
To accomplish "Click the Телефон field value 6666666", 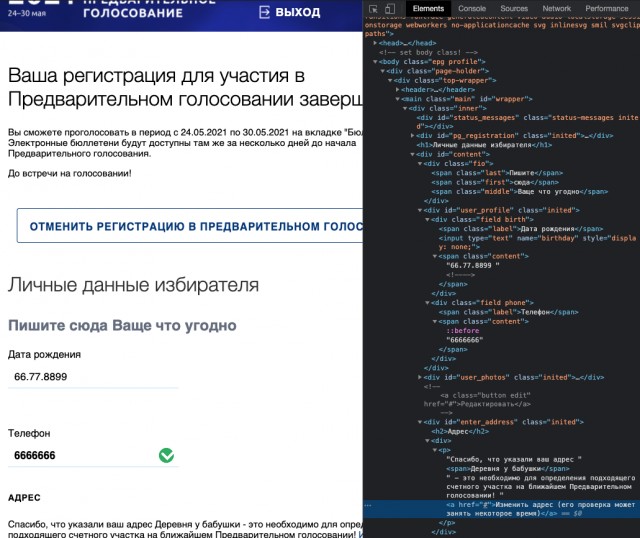I will coord(93,455).
